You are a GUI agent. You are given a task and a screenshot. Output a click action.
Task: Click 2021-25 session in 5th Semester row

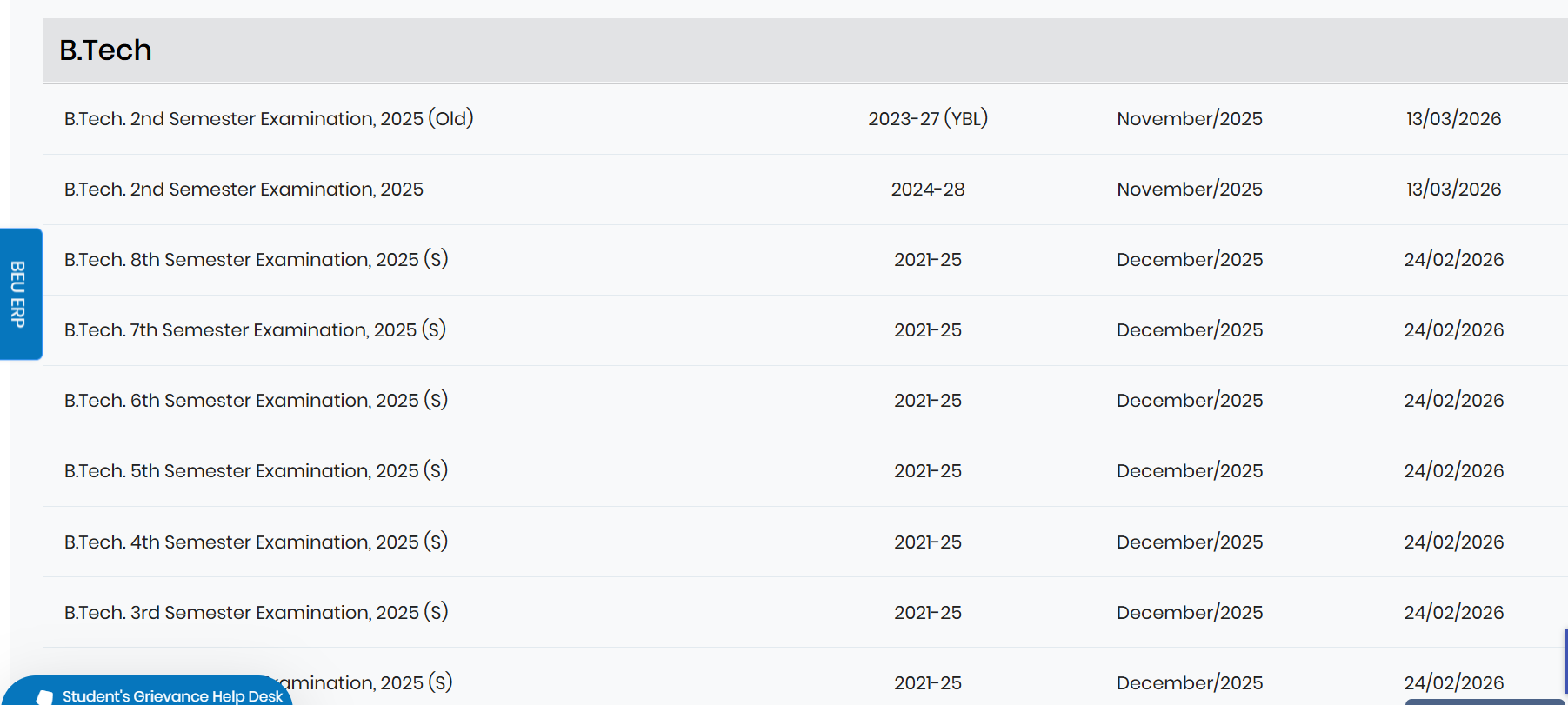point(928,471)
